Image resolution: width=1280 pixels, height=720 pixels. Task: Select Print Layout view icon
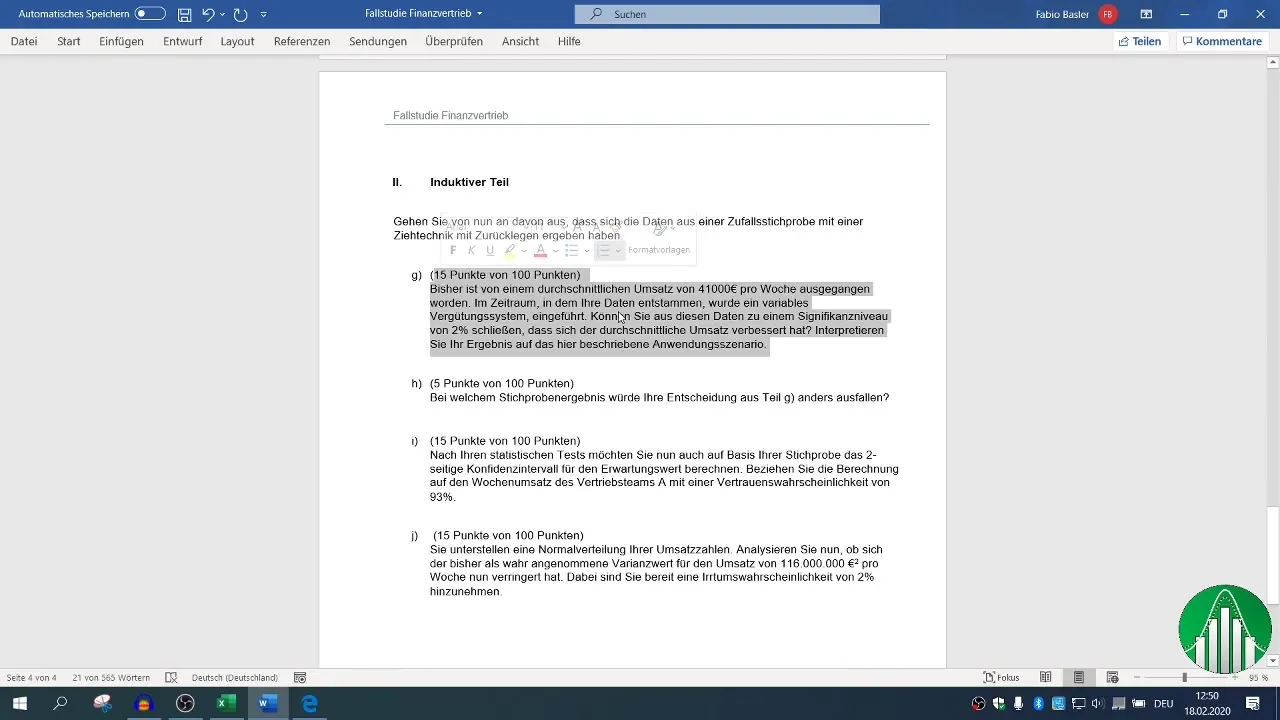click(1079, 677)
